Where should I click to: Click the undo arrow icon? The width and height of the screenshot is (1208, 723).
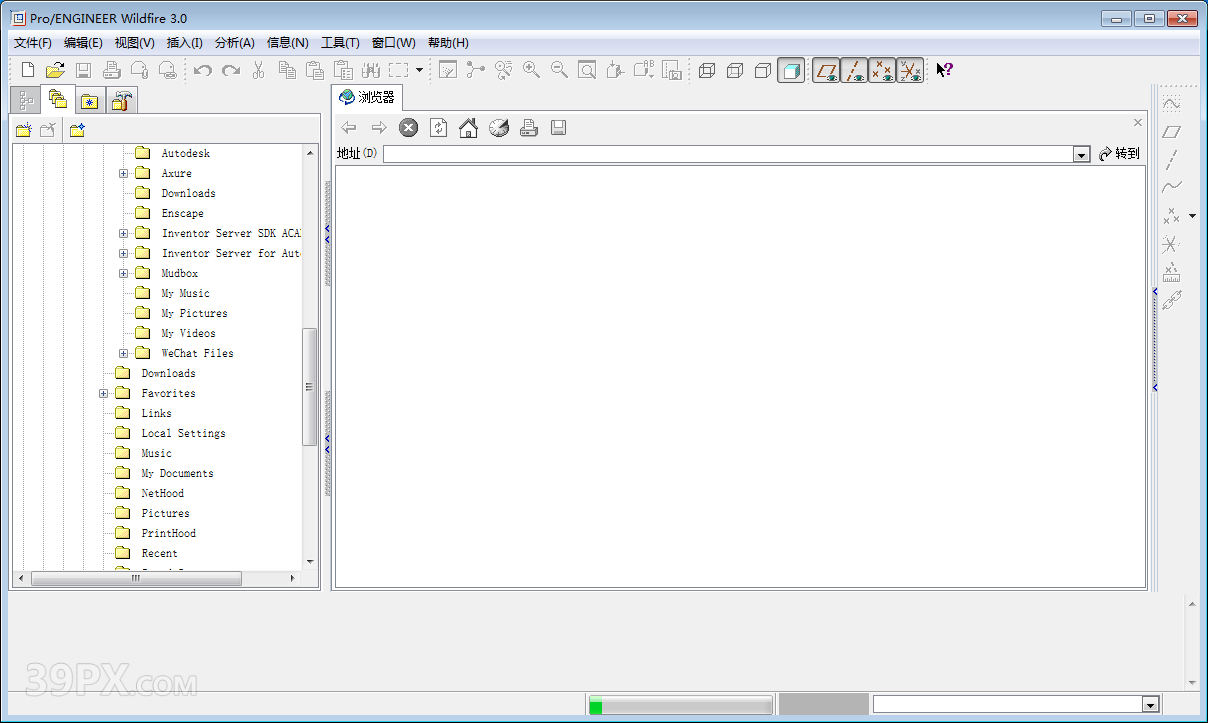point(203,70)
